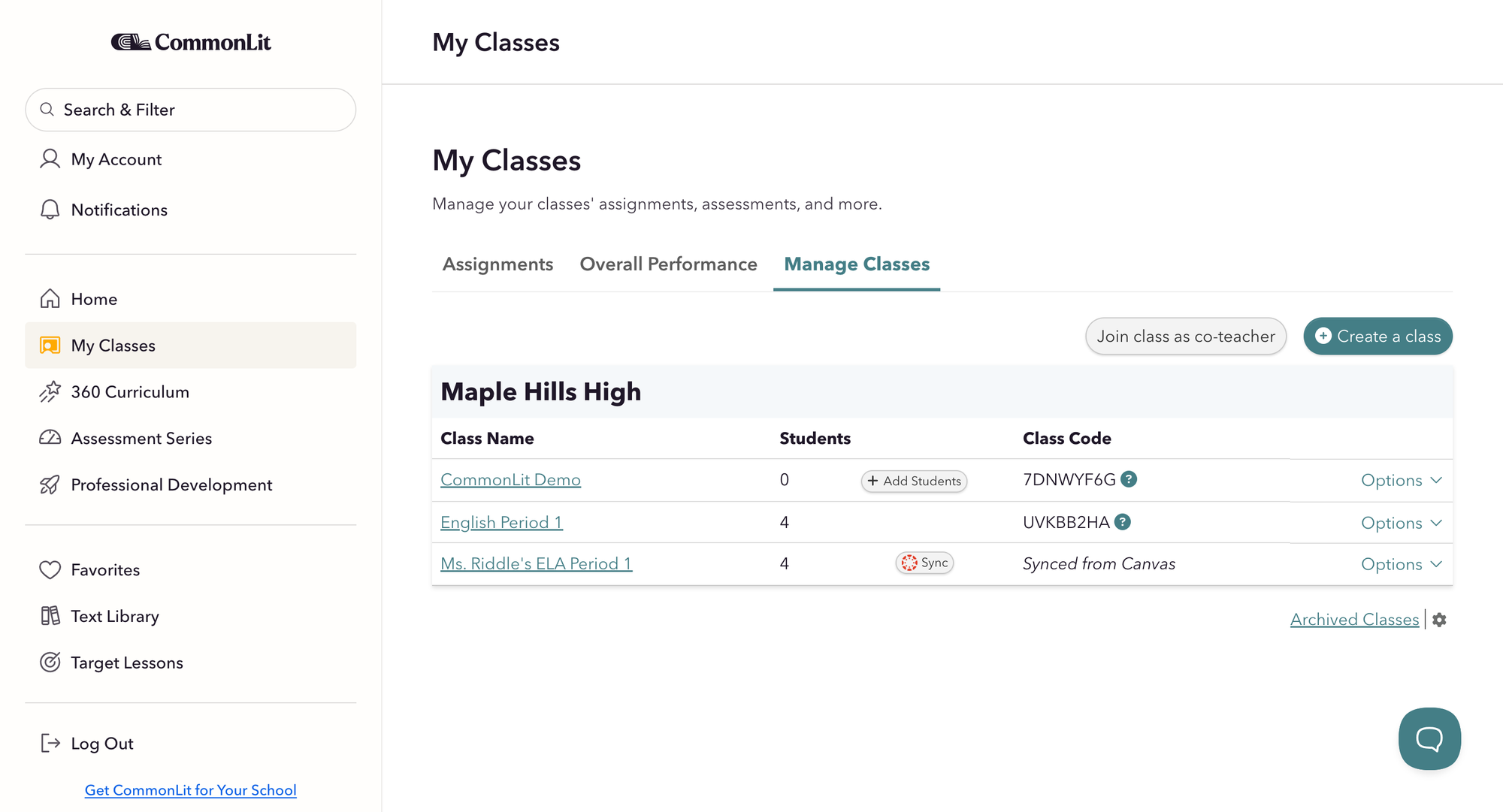1503x812 pixels.
Task: Expand Options for English Period 1
Action: click(x=1402, y=523)
